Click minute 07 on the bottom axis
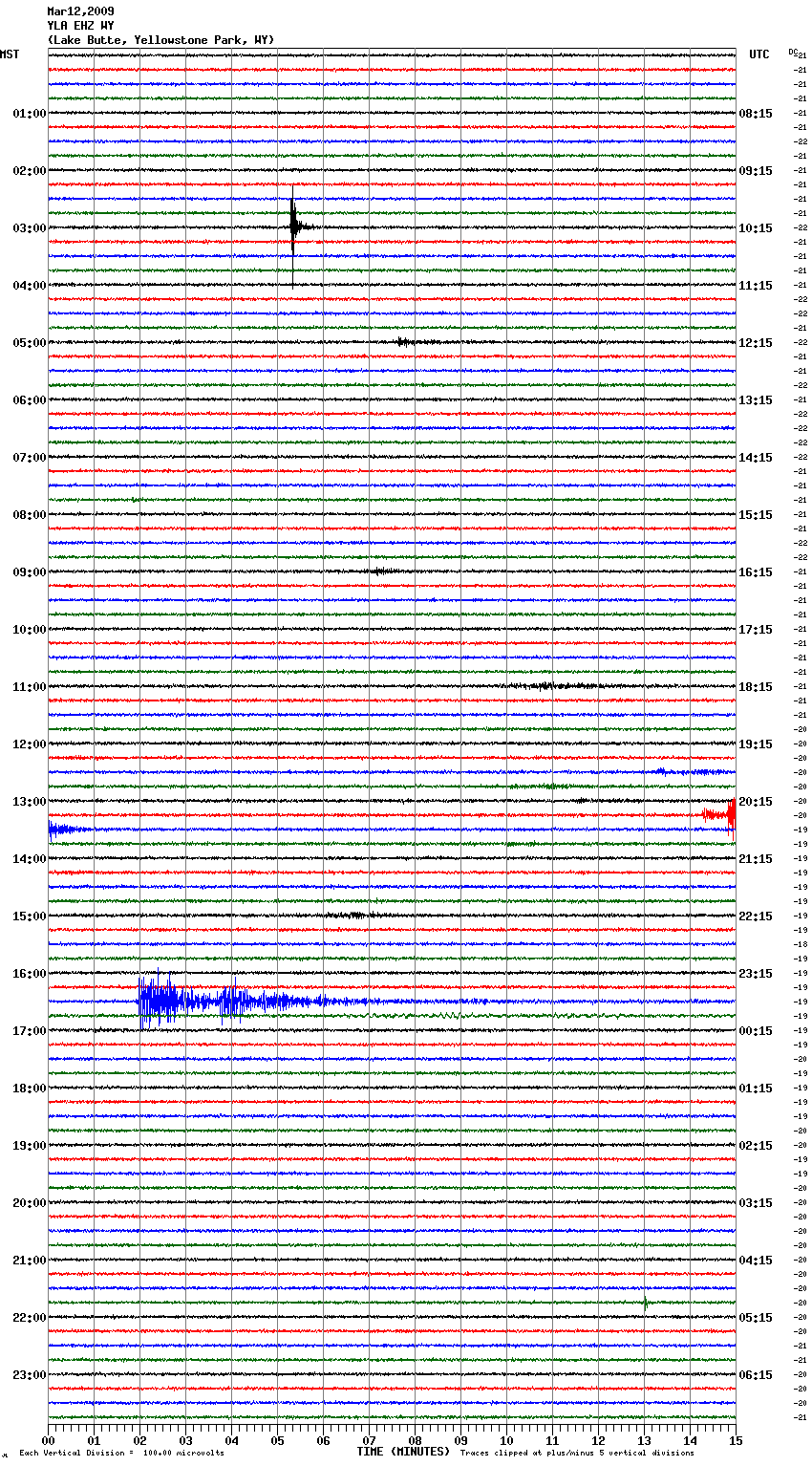812x1466 pixels. click(369, 1440)
